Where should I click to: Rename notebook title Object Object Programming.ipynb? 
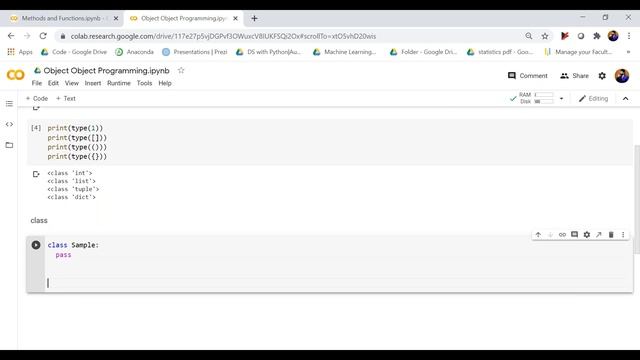click(106, 71)
